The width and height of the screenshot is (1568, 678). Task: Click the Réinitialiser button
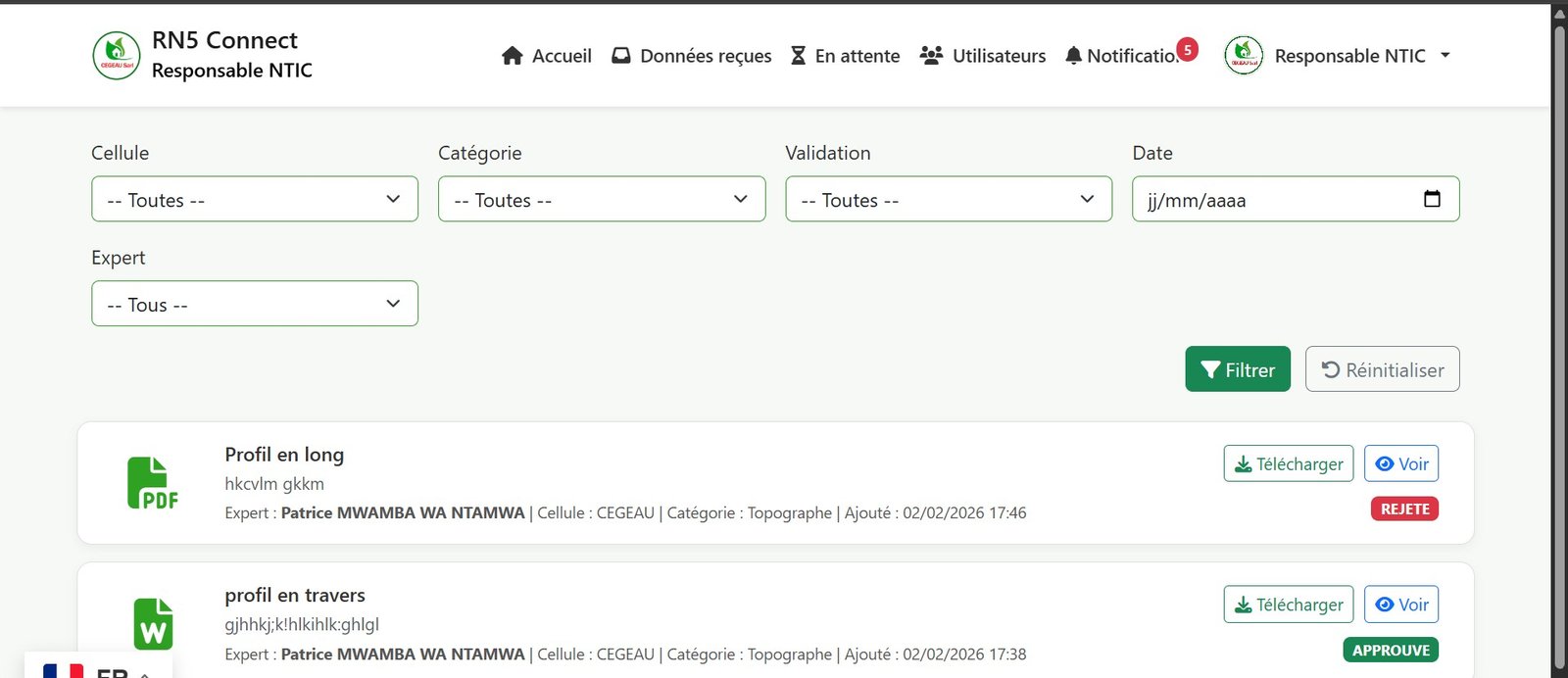(x=1382, y=369)
